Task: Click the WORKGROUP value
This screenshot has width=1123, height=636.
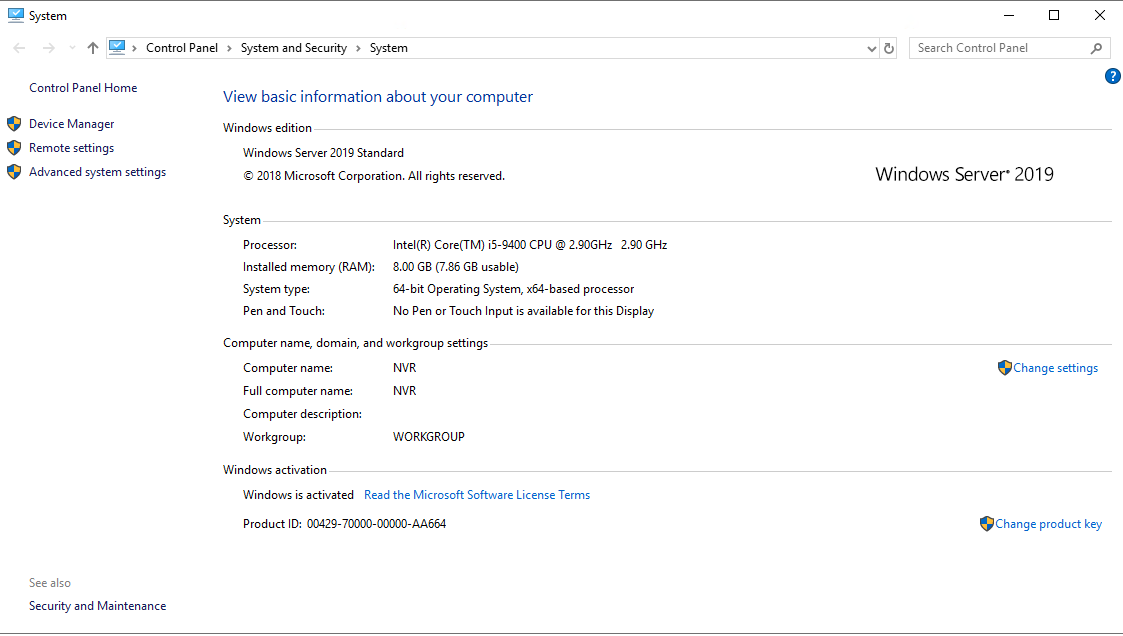Action: (x=429, y=437)
